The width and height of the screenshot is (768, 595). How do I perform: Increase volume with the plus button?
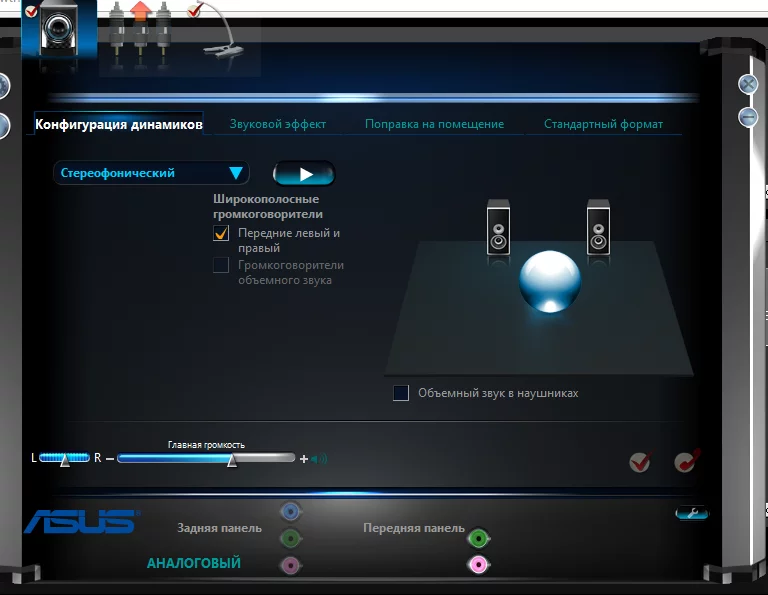tap(304, 459)
